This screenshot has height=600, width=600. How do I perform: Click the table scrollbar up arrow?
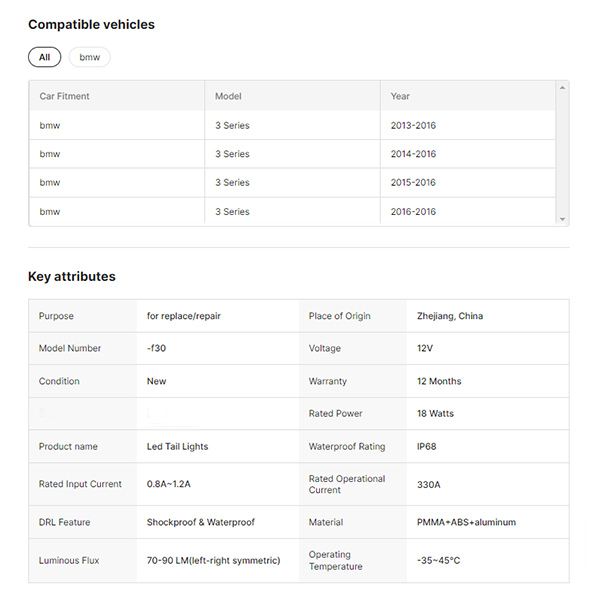(562, 88)
